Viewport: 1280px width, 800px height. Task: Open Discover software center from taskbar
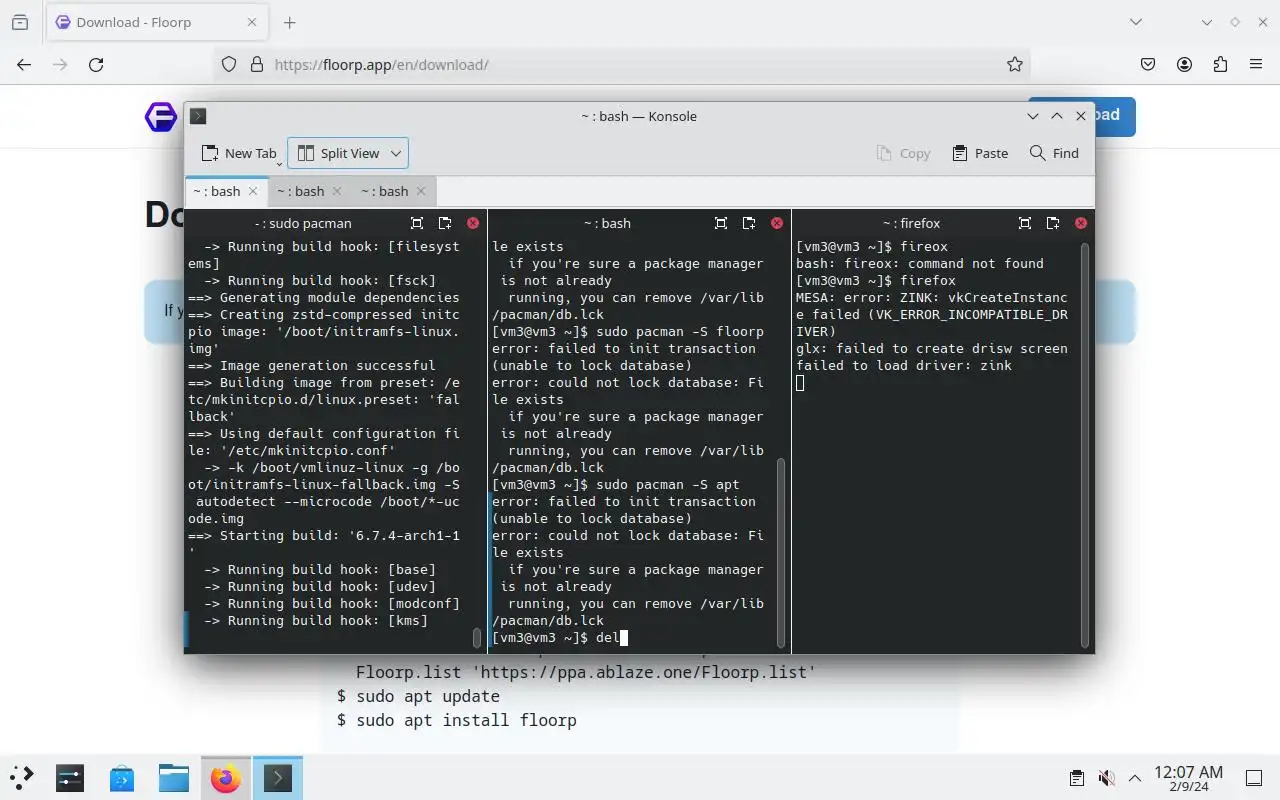point(122,777)
